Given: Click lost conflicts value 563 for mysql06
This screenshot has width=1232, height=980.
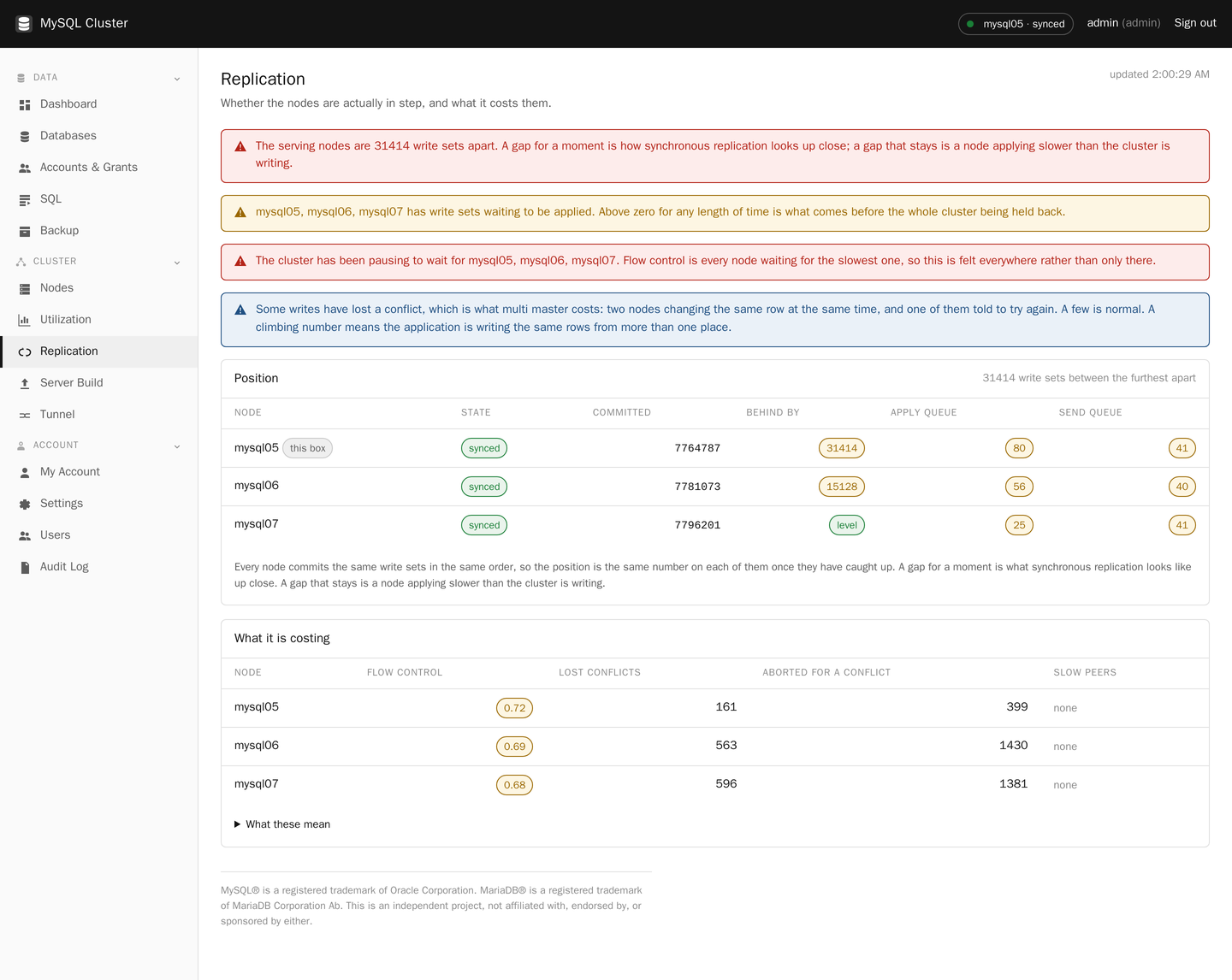Looking at the screenshot, I should click(726, 746).
